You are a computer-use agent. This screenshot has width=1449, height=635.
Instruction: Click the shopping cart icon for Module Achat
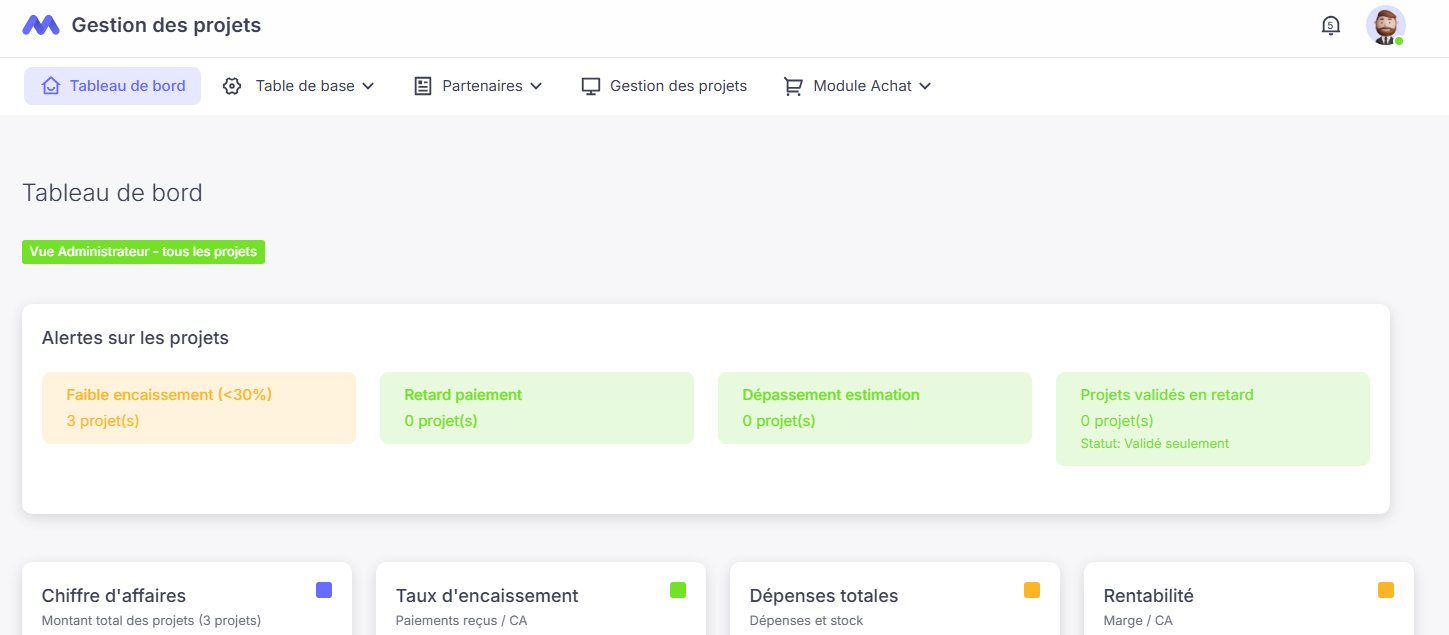tap(793, 86)
